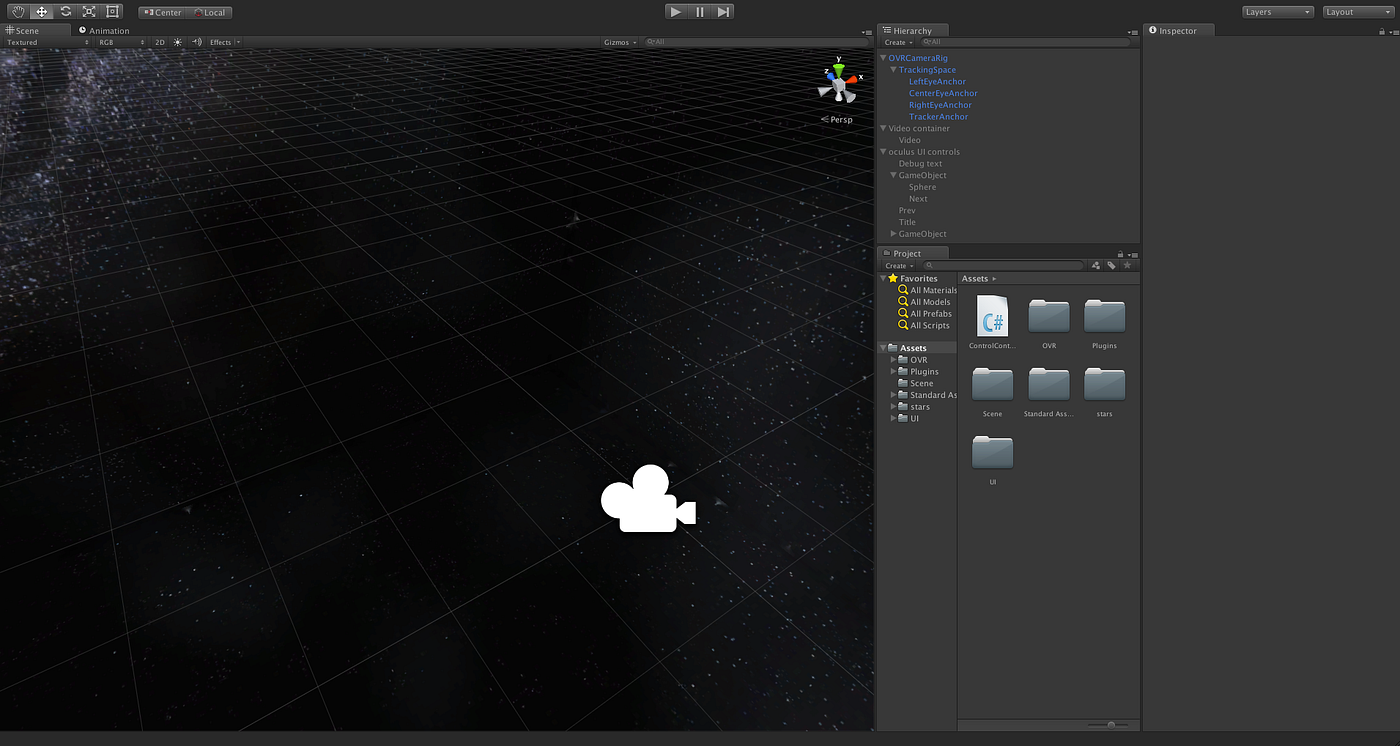The width and height of the screenshot is (1400, 746).
Task: Select the Sphere object
Action: pos(922,187)
